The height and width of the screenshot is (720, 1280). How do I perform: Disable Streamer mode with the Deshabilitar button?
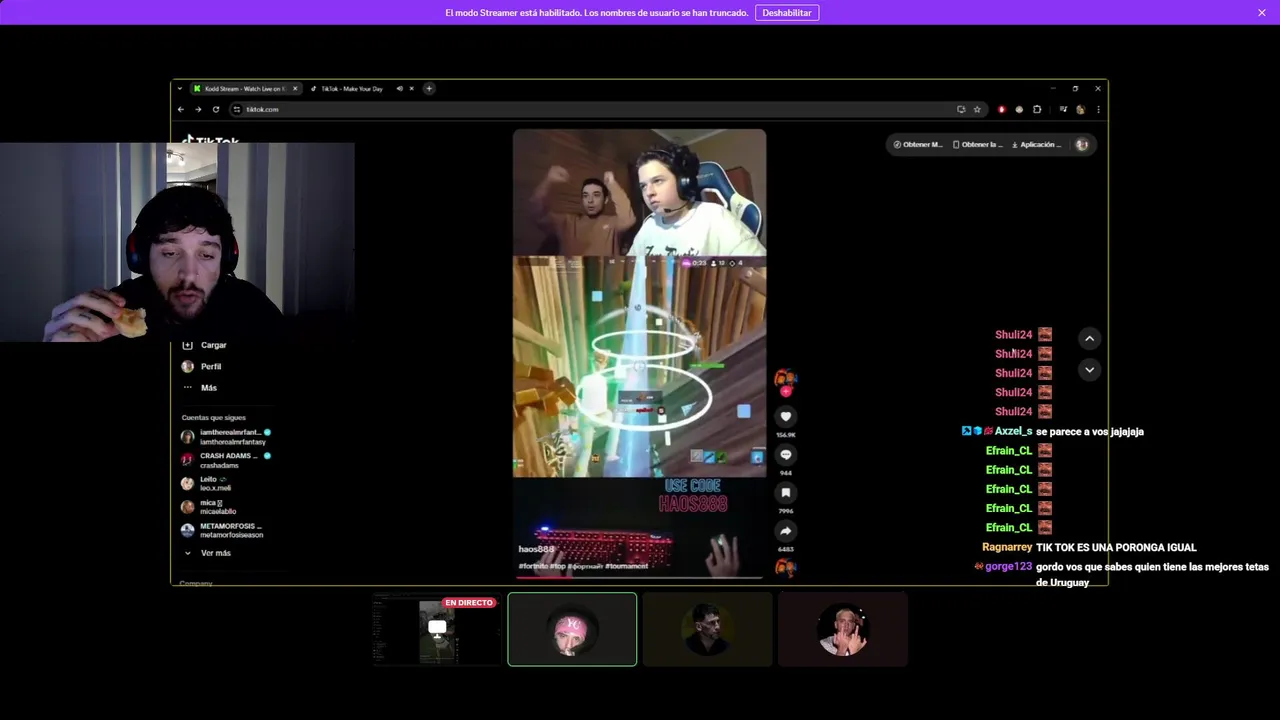(x=787, y=13)
